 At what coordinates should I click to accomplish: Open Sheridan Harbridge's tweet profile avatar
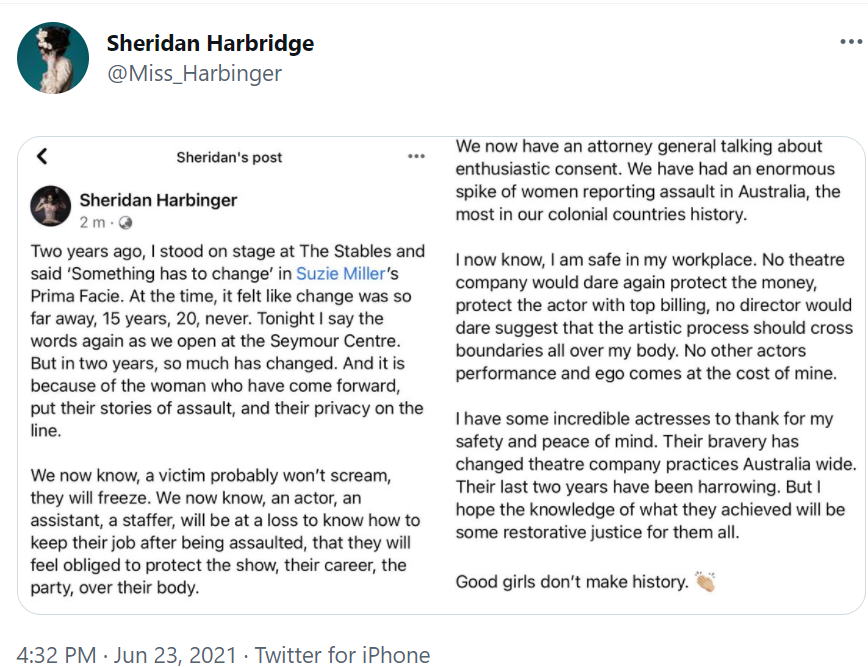53,58
